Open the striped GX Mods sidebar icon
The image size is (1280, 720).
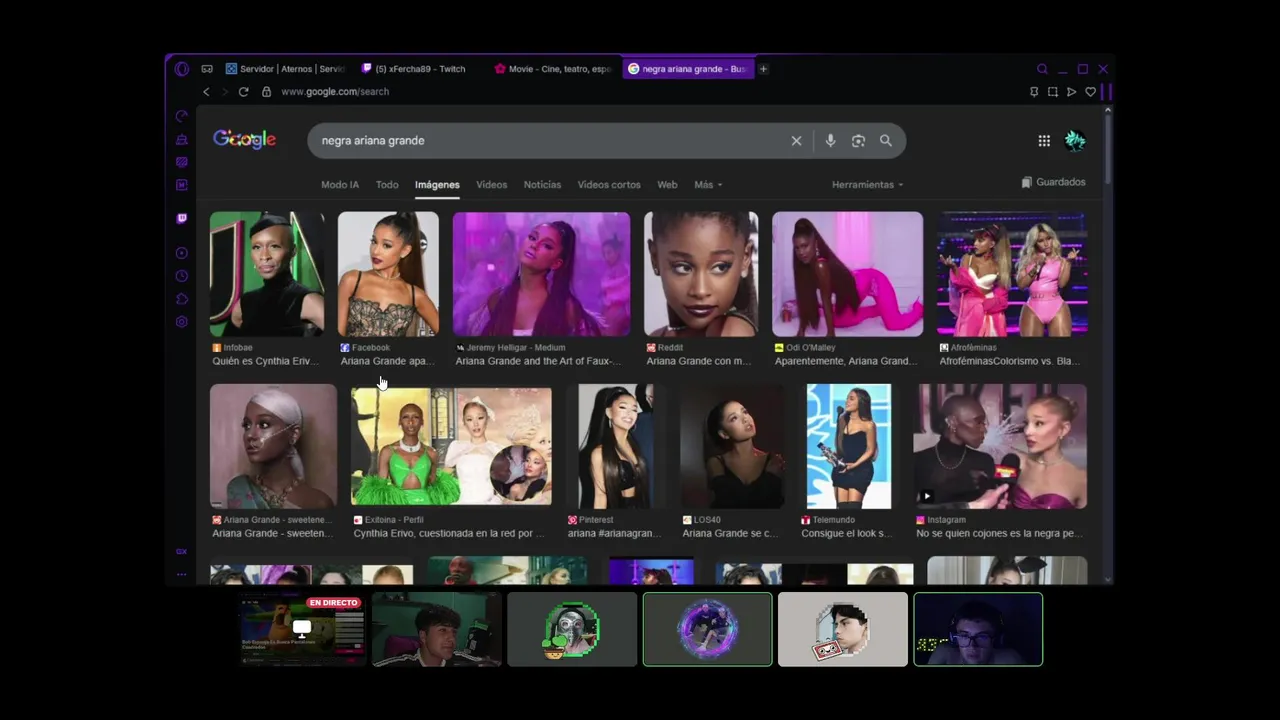coord(182,162)
